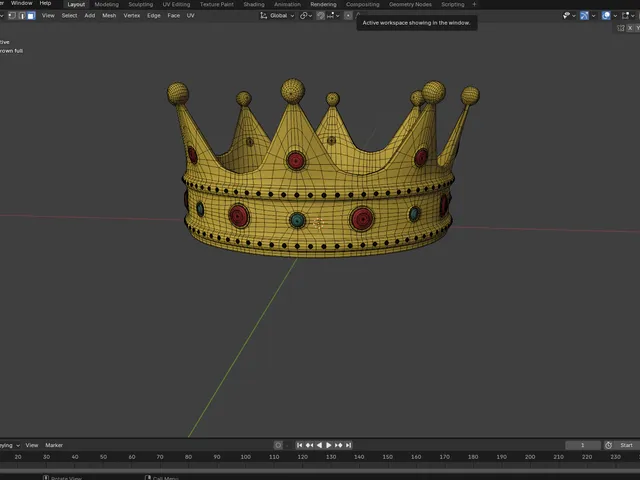640x480 pixels.
Task: Jump to previous keyframe
Action: coord(309,445)
